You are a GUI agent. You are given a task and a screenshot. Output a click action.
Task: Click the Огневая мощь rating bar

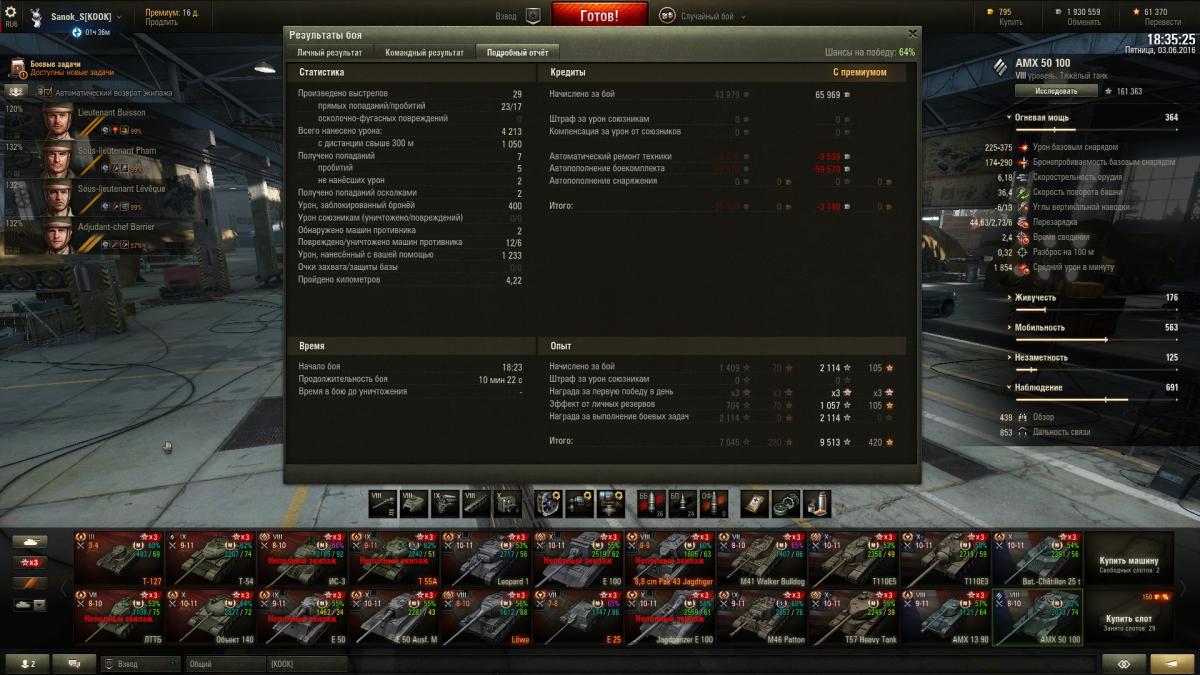point(1096,129)
